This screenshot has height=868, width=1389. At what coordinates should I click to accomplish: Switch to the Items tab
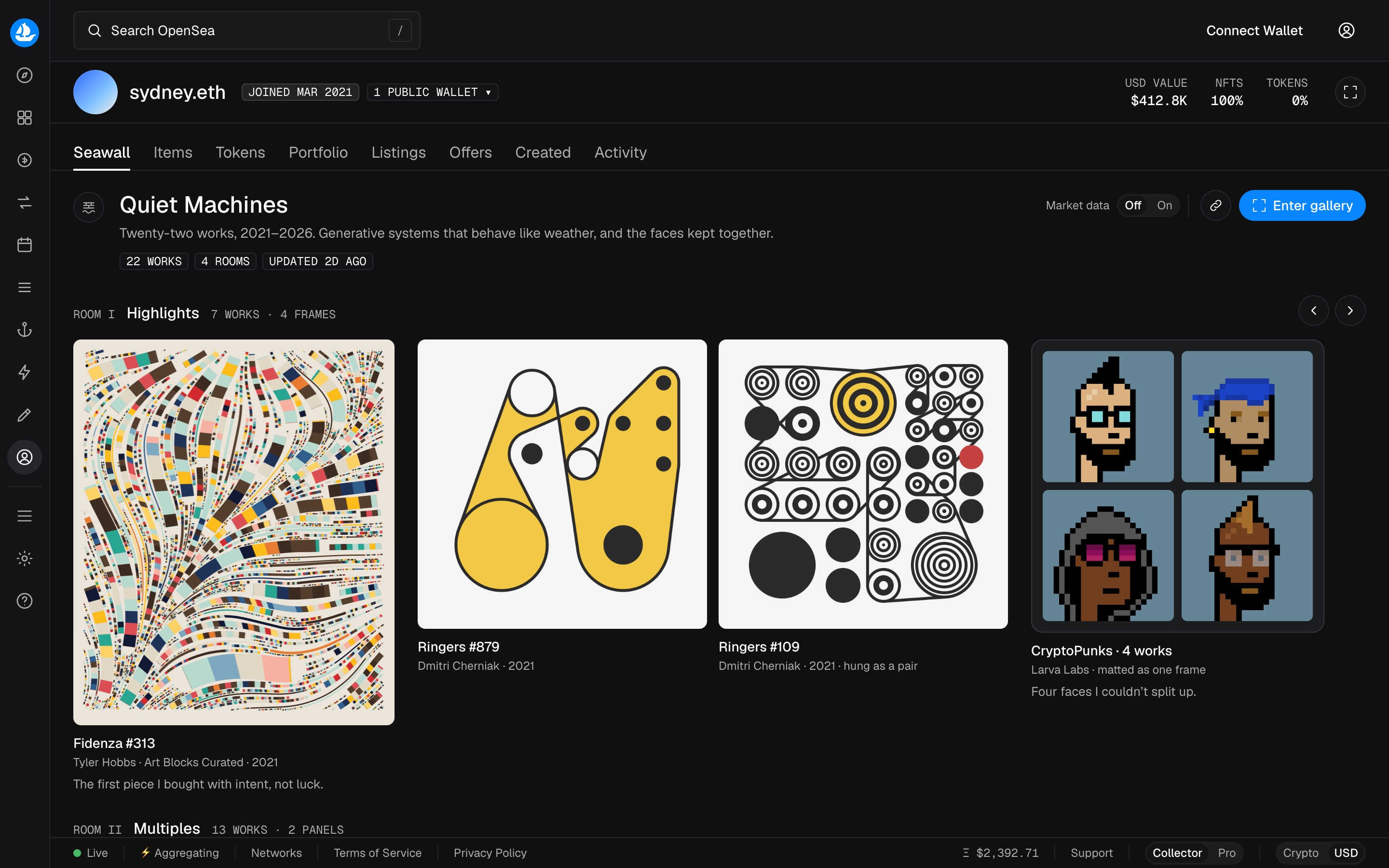pos(173,153)
